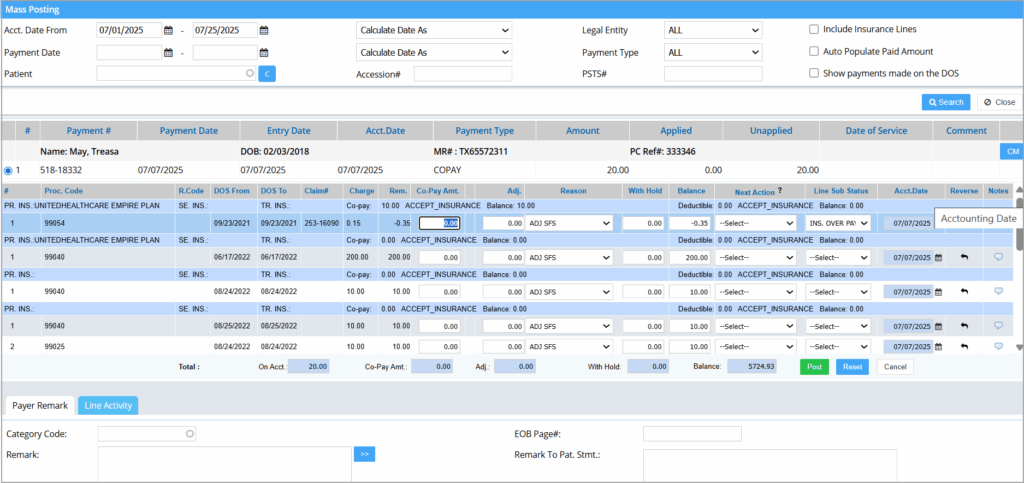
Task: Open Next Action dropdown for 99054 line
Action: tap(756, 223)
